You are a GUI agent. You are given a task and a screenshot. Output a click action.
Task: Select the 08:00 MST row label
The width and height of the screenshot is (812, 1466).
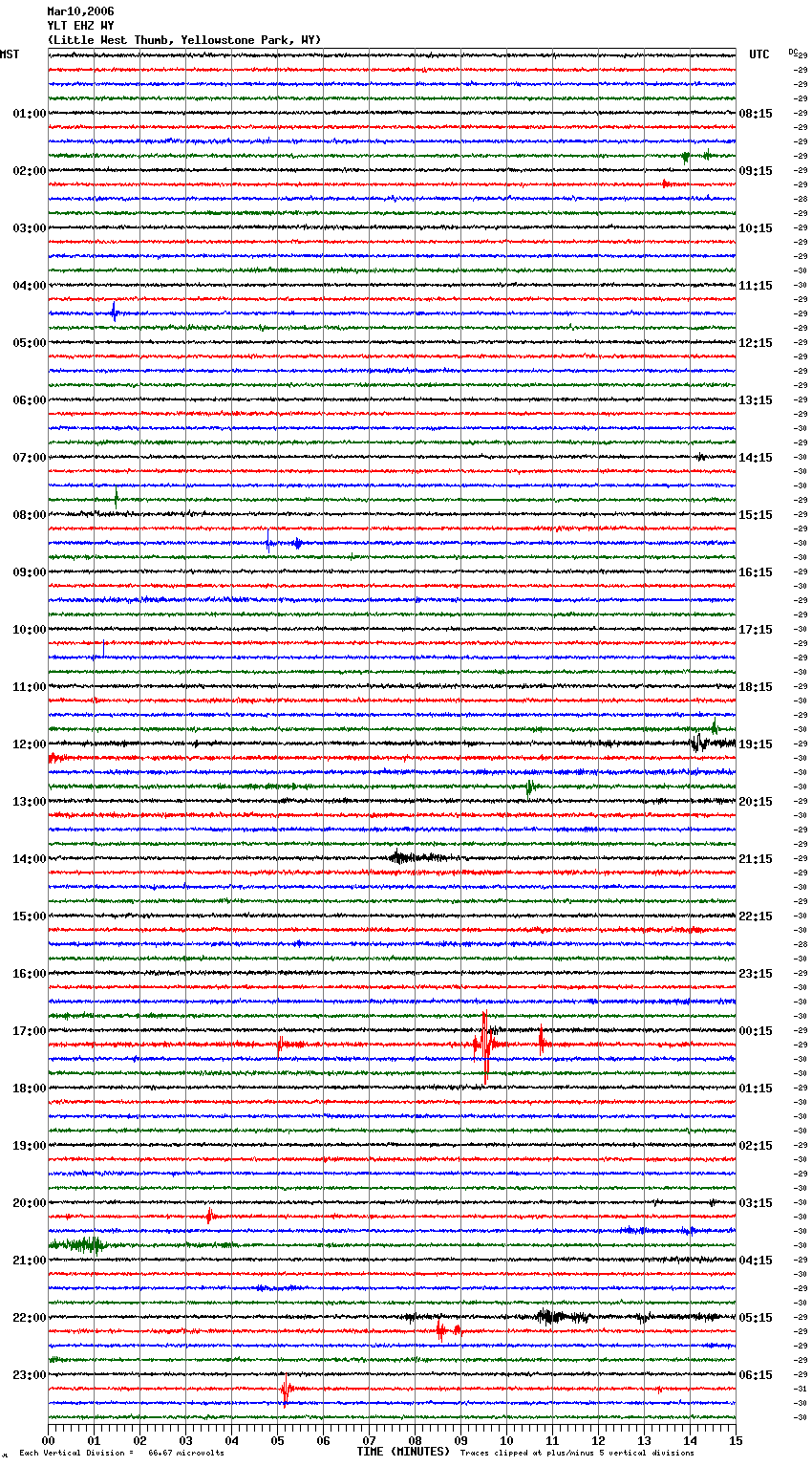(x=30, y=515)
